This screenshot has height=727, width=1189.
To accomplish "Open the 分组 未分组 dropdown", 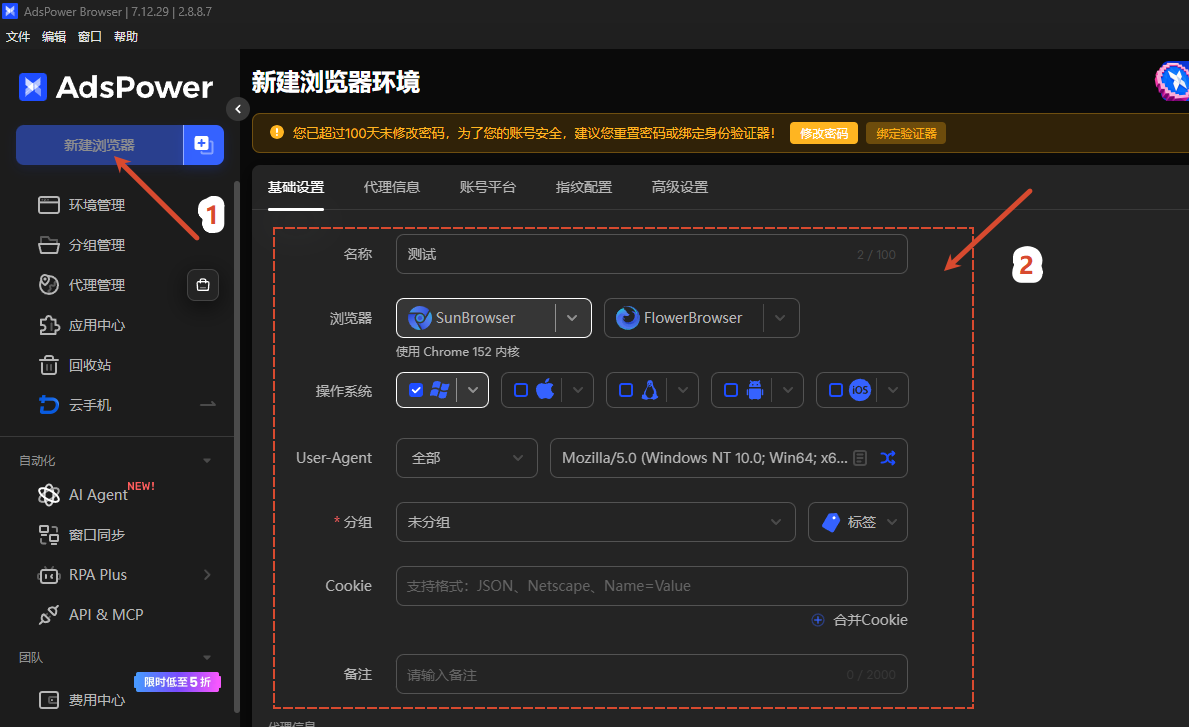I will 595,522.
